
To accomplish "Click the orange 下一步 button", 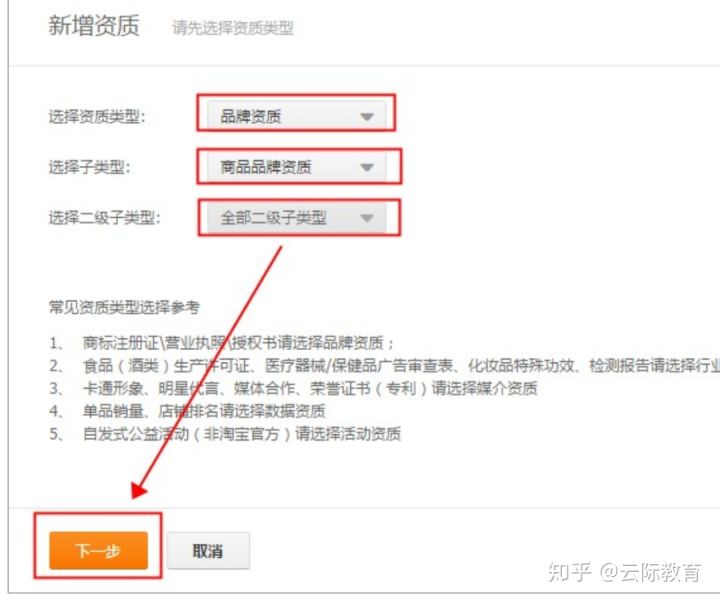I will tap(98, 551).
